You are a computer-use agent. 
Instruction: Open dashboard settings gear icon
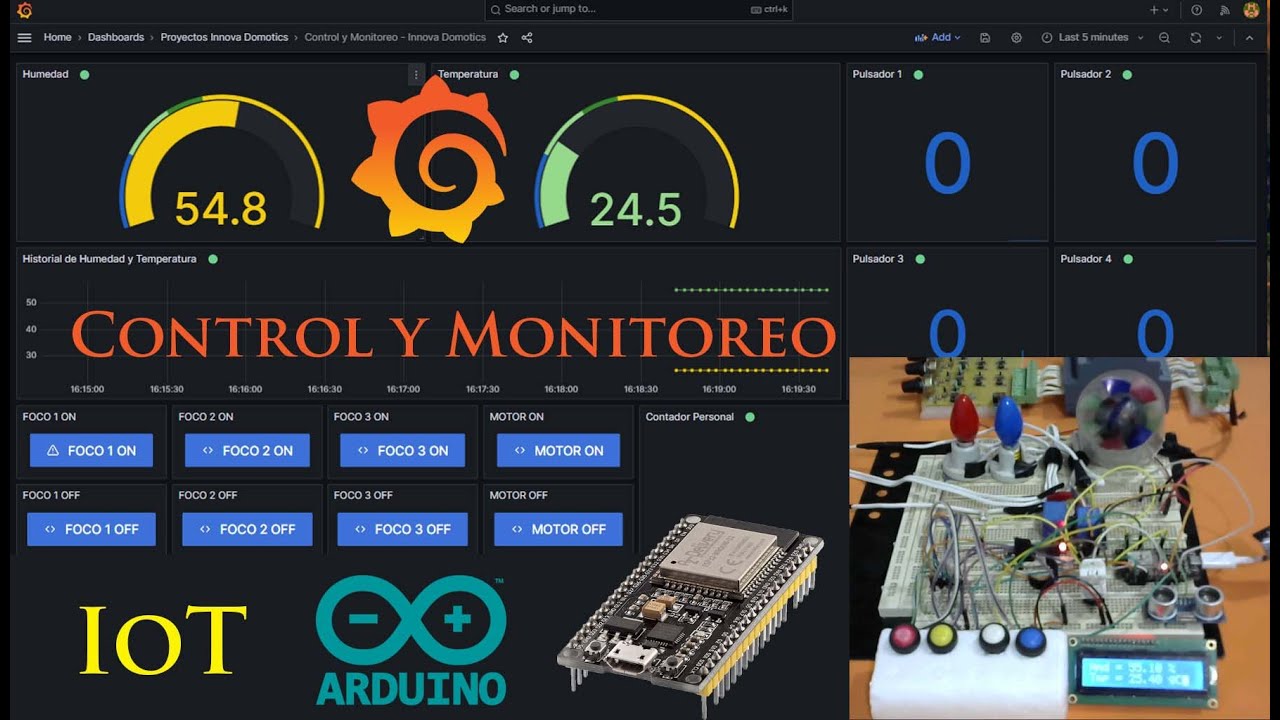pyautogui.click(x=1016, y=37)
